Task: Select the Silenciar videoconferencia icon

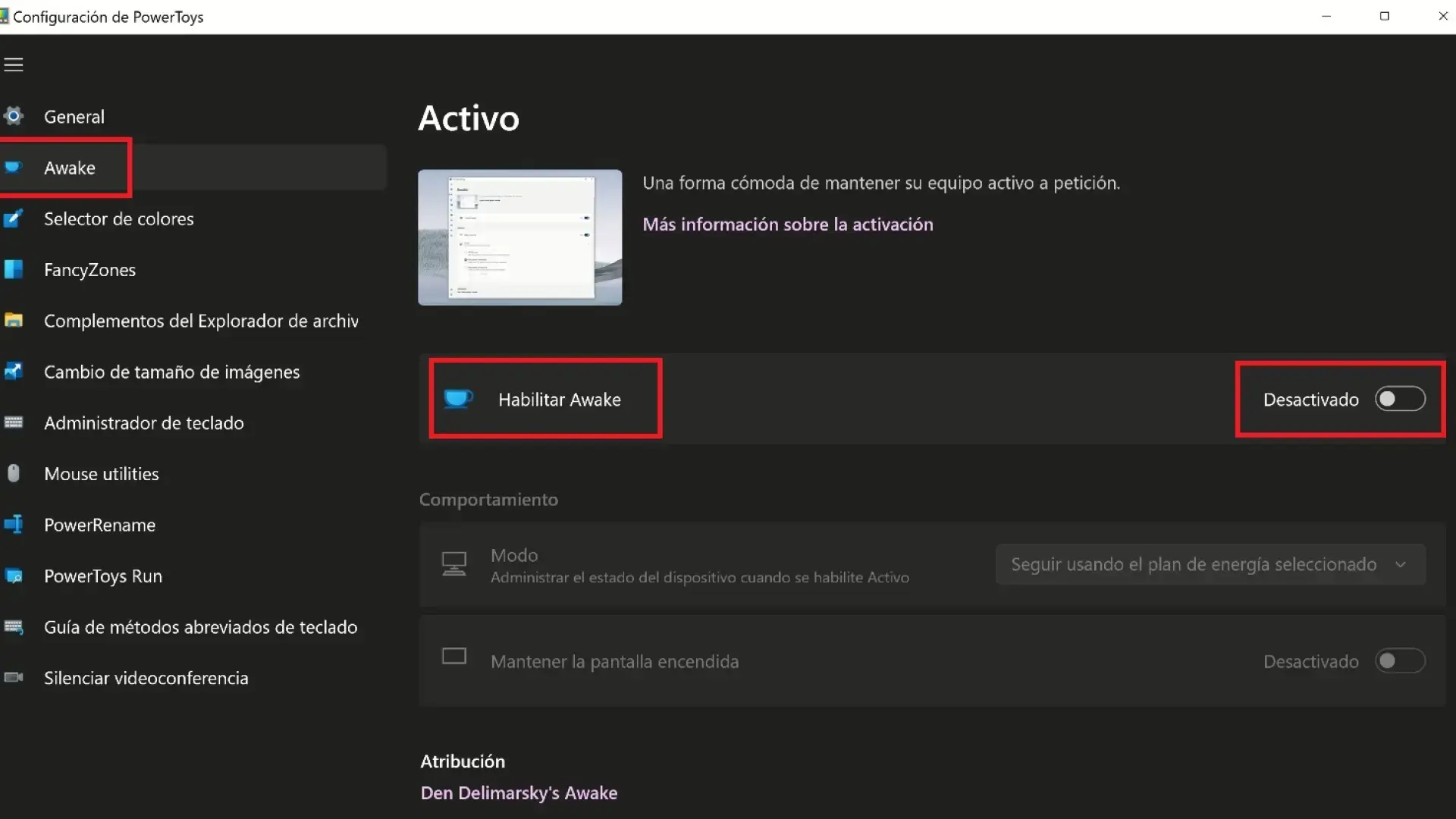Action: [14, 677]
